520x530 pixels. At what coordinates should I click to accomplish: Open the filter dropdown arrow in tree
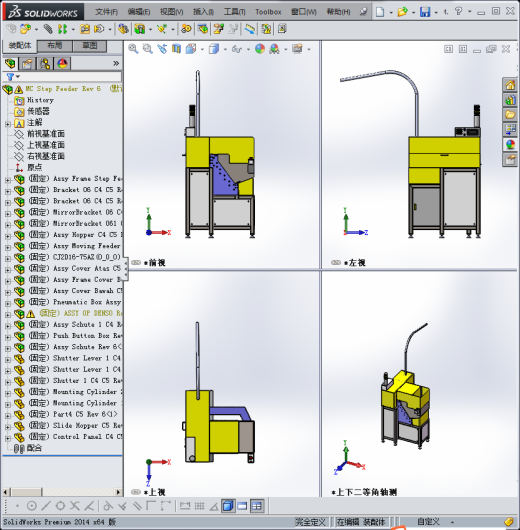pyautogui.click(x=18, y=77)
